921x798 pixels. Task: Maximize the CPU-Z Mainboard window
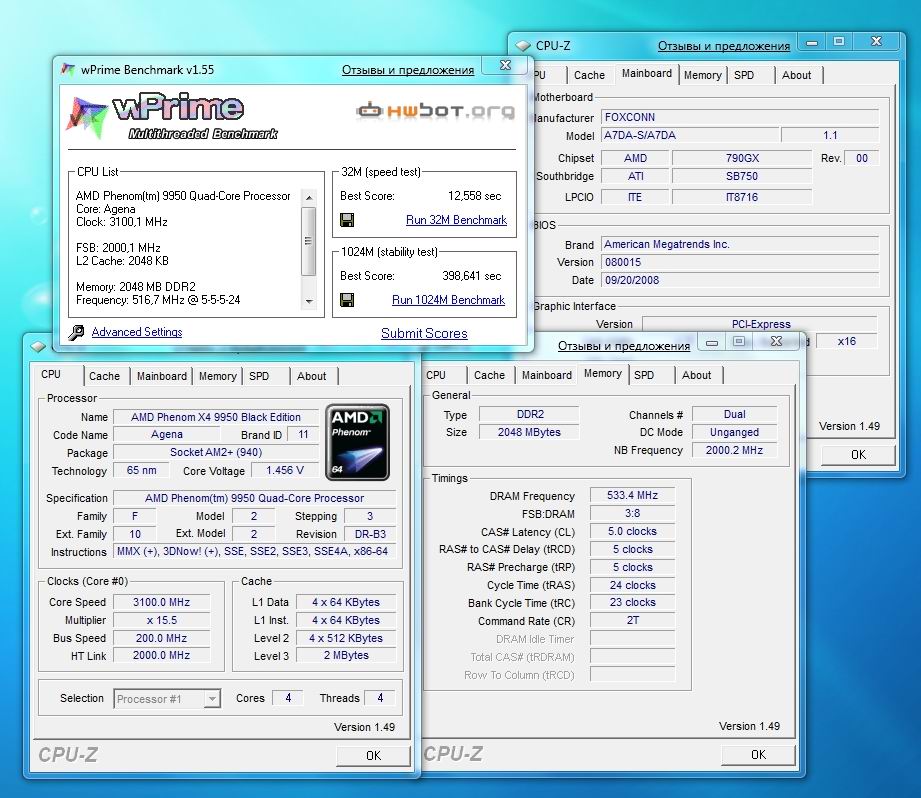839,42
